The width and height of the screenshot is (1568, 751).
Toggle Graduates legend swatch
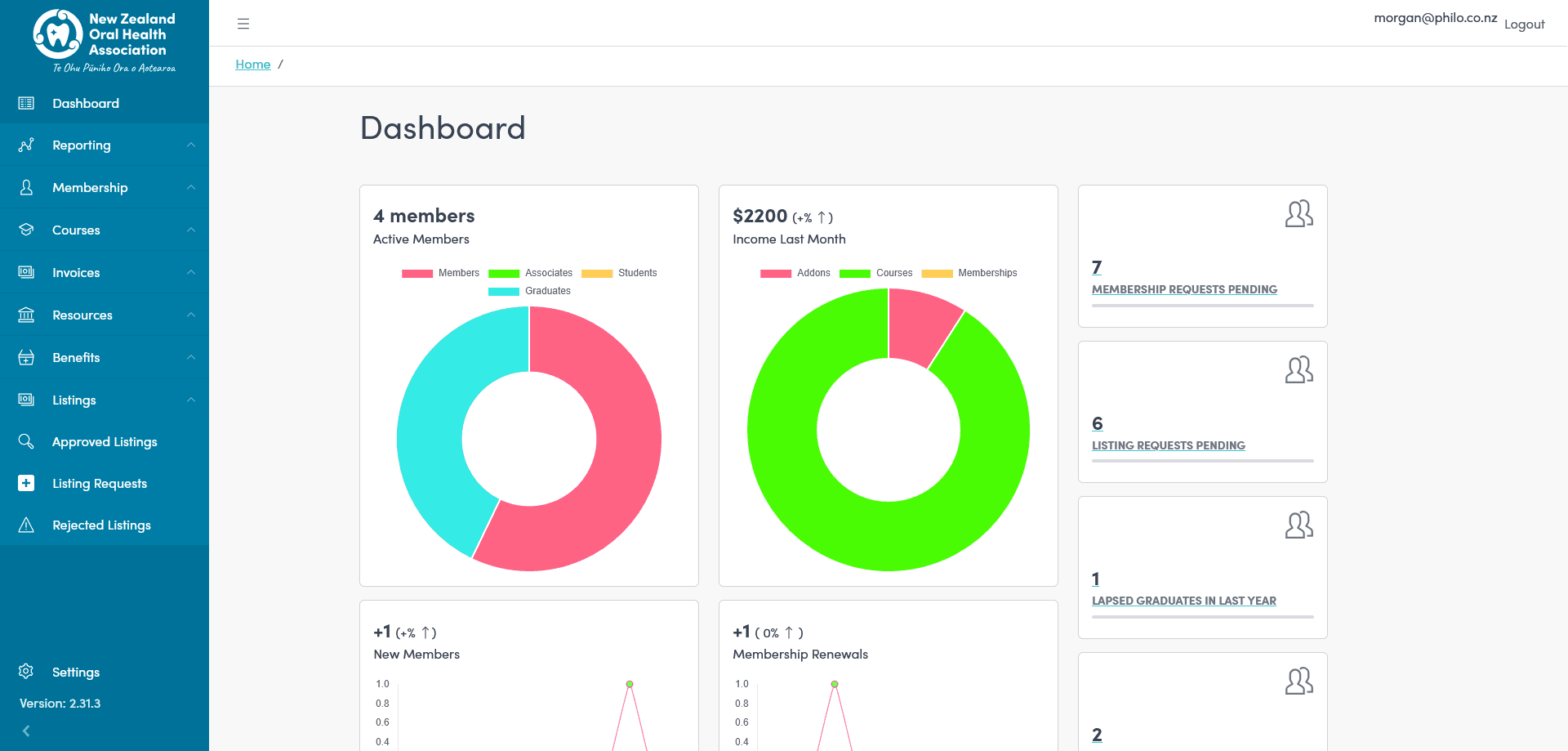pyautogui.click(x=504, y=292)
